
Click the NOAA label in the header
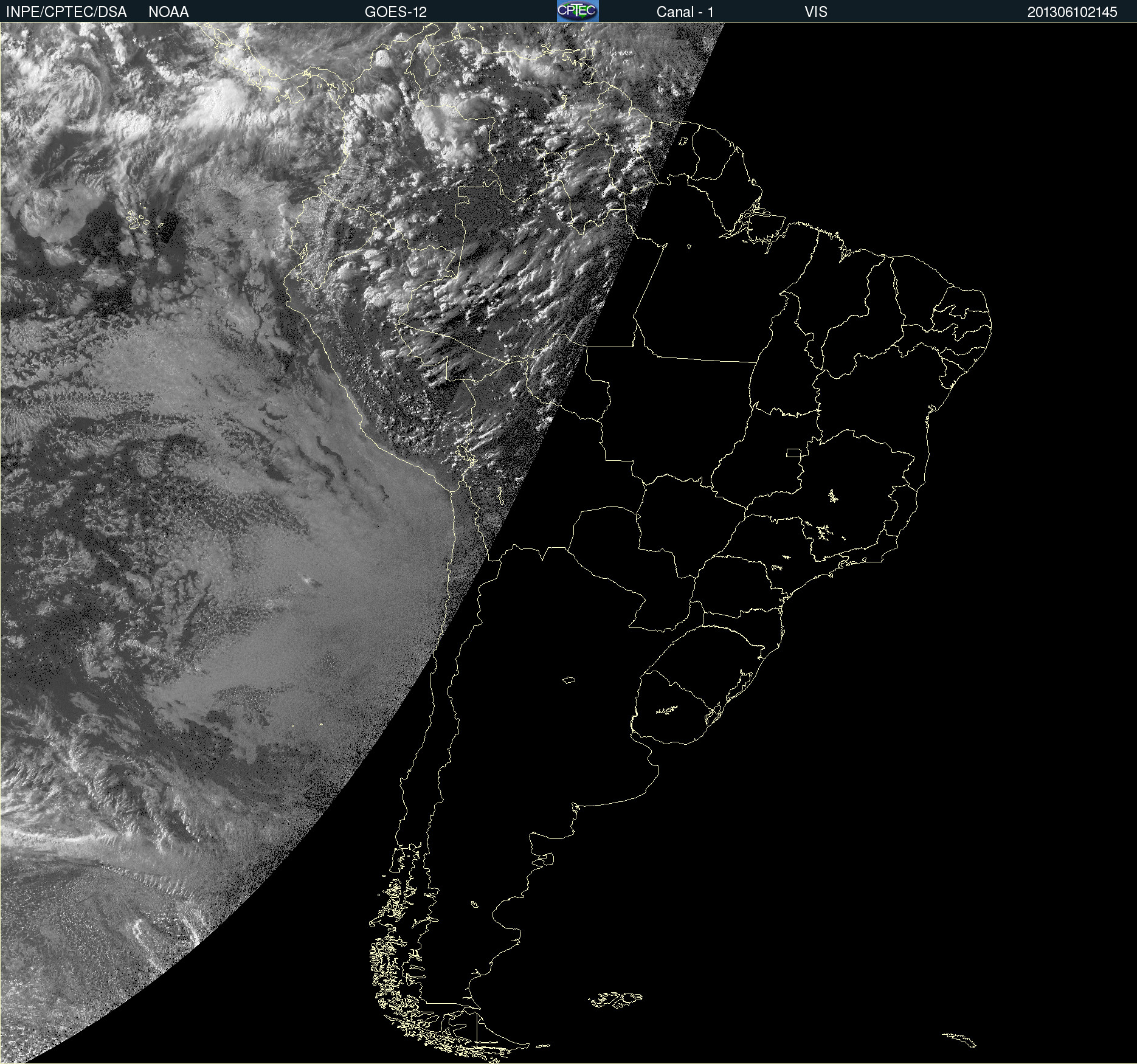coord(168,12)
